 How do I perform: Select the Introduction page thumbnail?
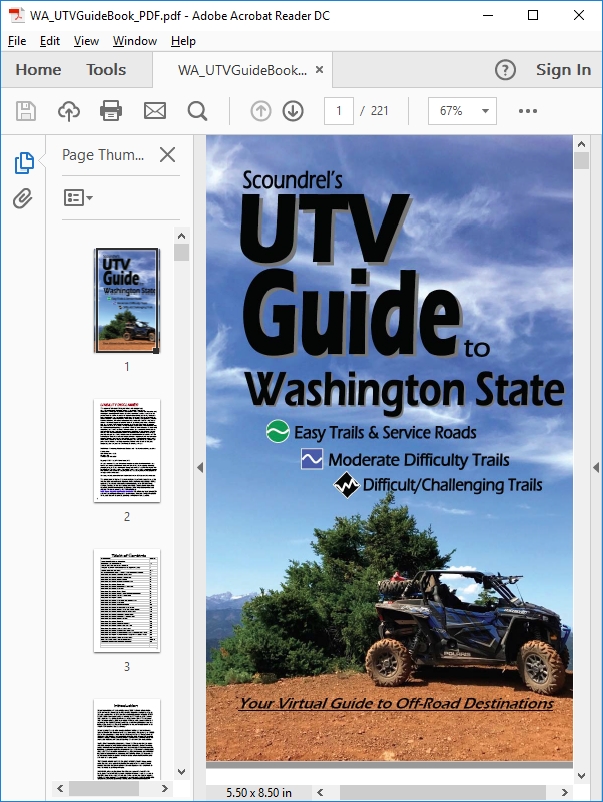[x=127, y=739]
